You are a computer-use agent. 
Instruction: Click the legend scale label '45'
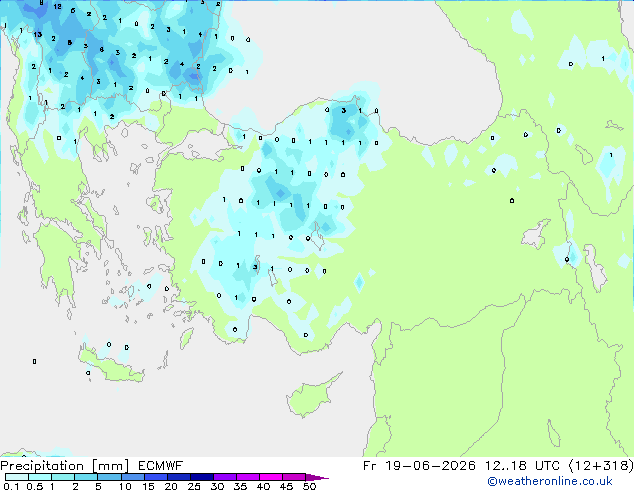(x=287, y=486)
